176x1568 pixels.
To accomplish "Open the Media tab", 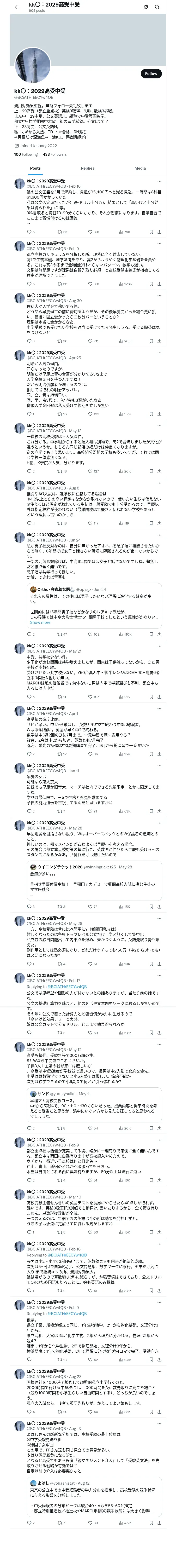I will click(140, 168).
